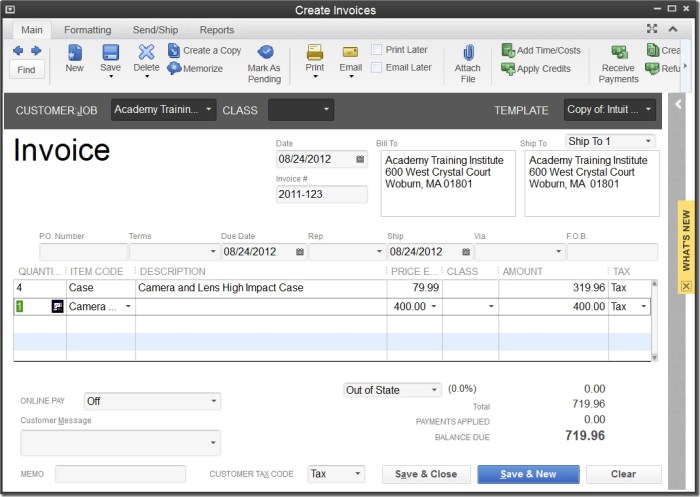Screen dimensions: 700x497
Task: Click in the Bill To address box
Action: 448,184
